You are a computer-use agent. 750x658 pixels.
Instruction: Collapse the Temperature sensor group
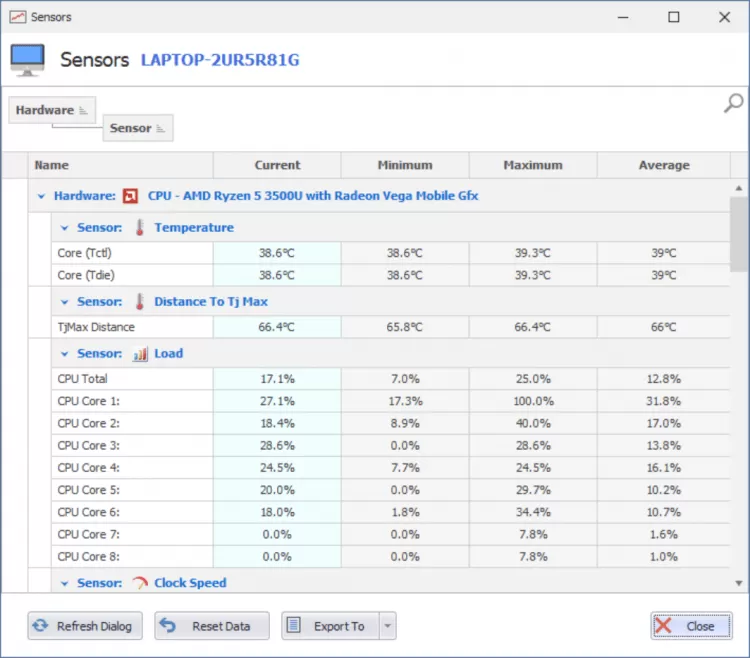point(65,228)
